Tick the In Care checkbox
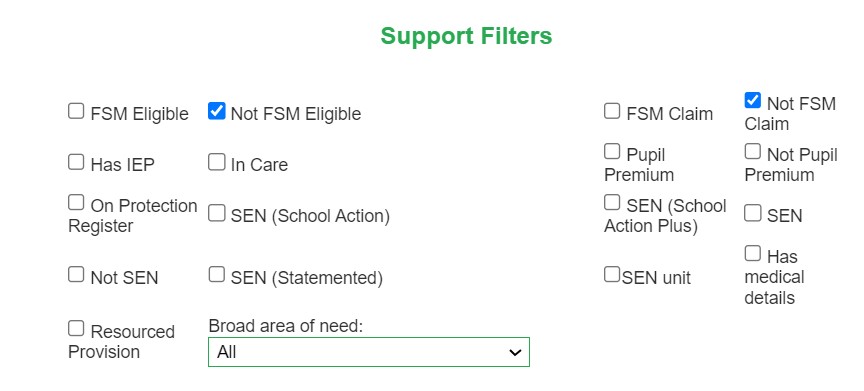 pos(217,162)
